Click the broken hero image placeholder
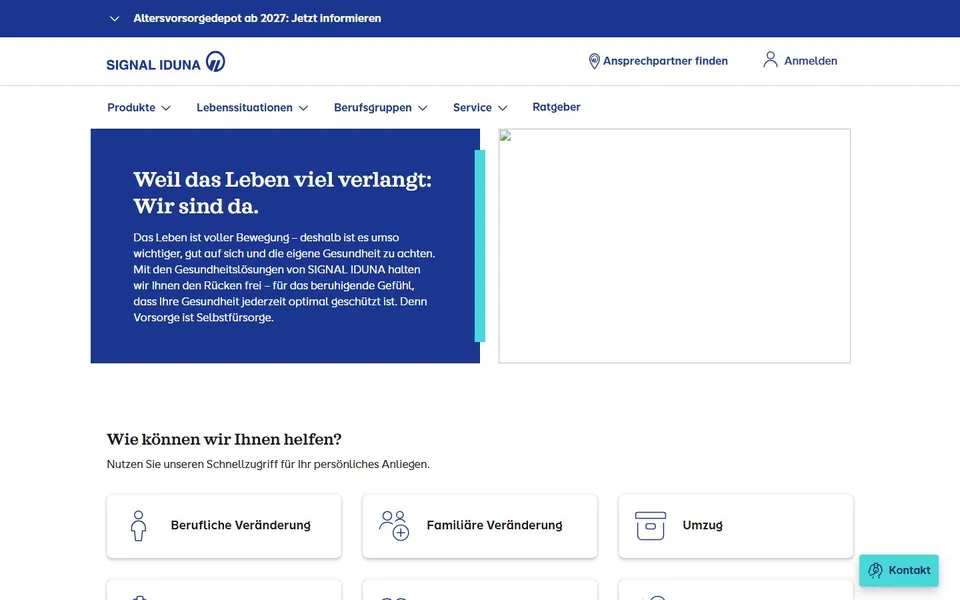This screenshot has height=600, width=960. point(674,246)
